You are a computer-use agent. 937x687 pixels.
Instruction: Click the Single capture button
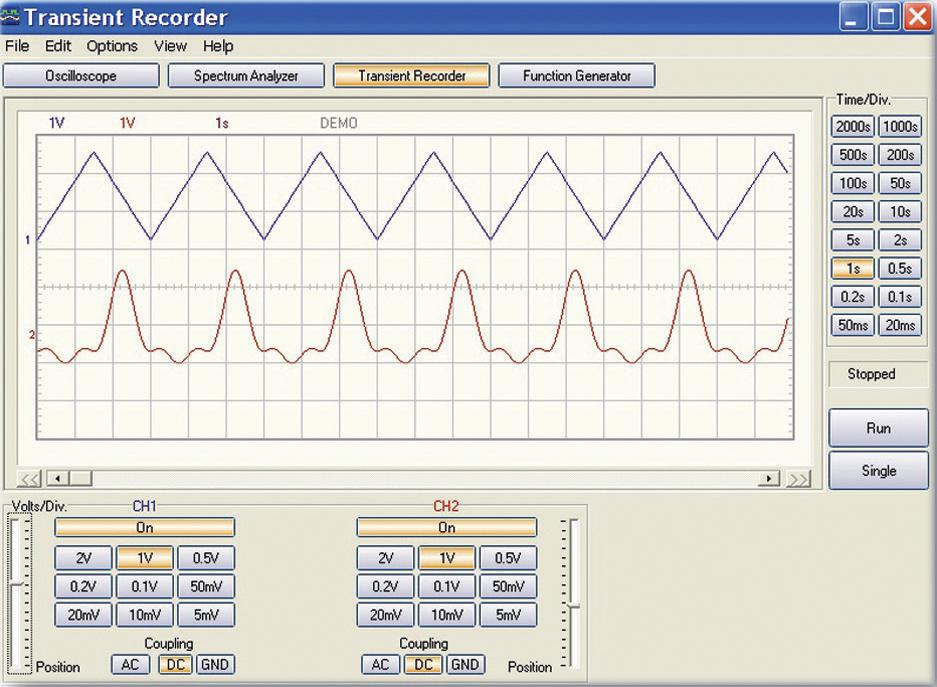[x=877, y=470]
